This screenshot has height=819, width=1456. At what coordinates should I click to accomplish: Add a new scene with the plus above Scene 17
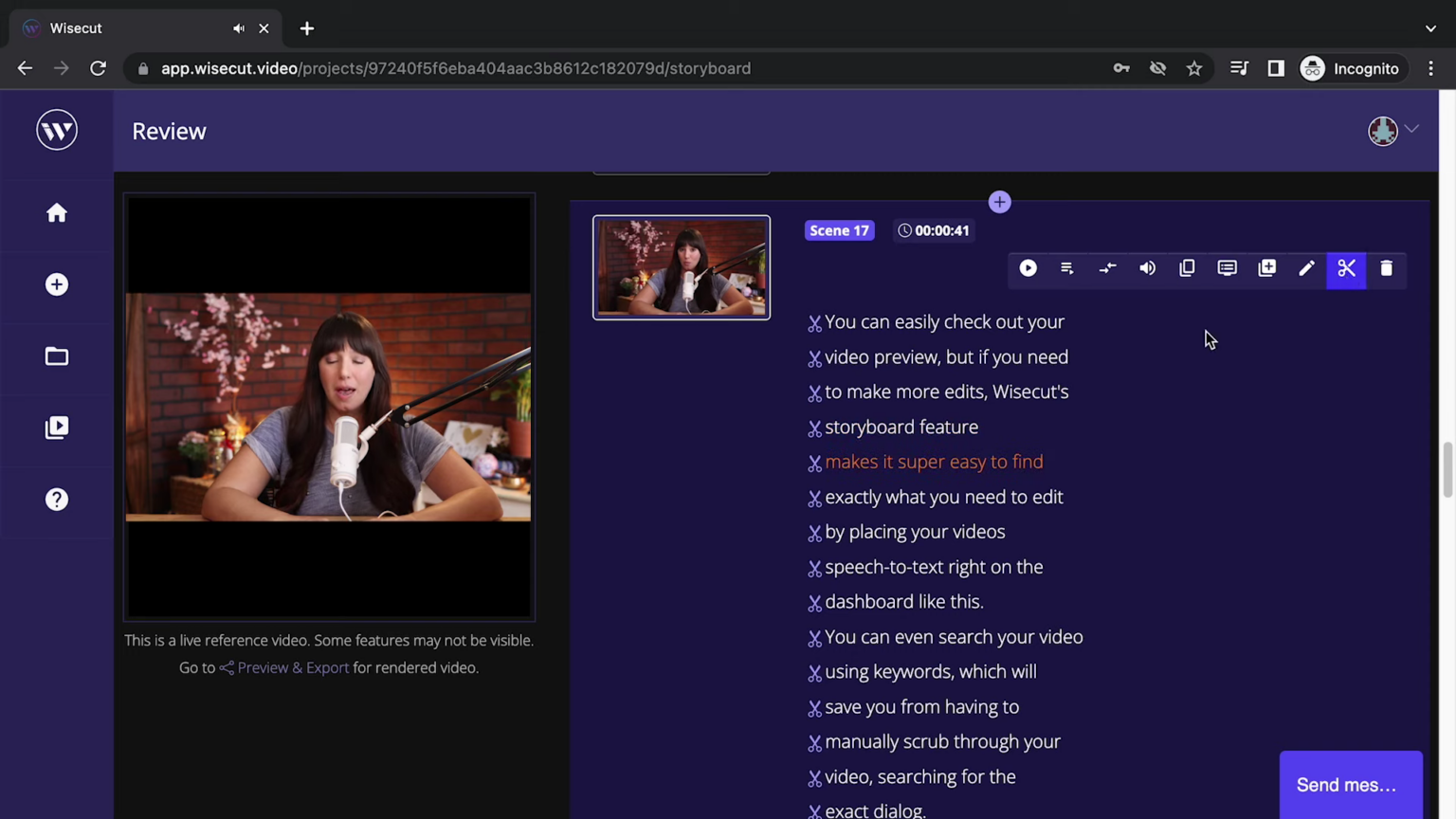tap(999, 202)
